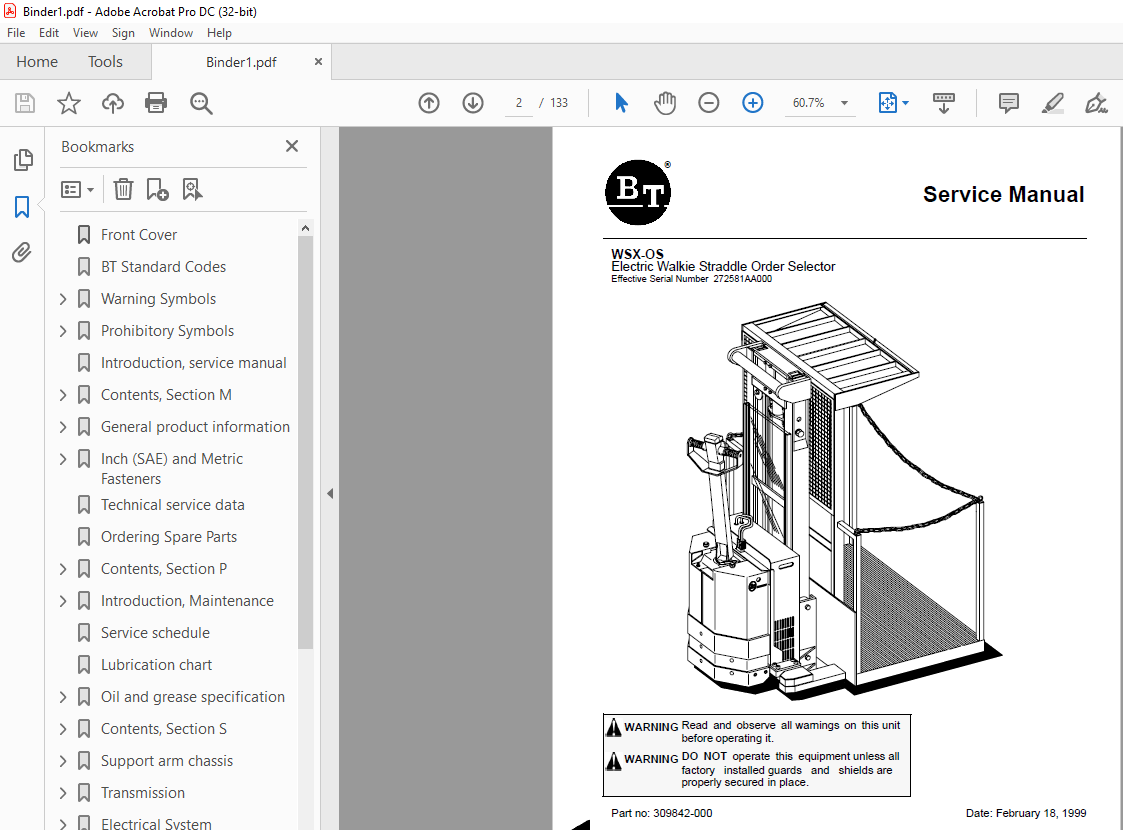The image size is (1123, 830).
Task: Expand Inch (SAE) and Metric Fasteners
Action: point(63,459)
